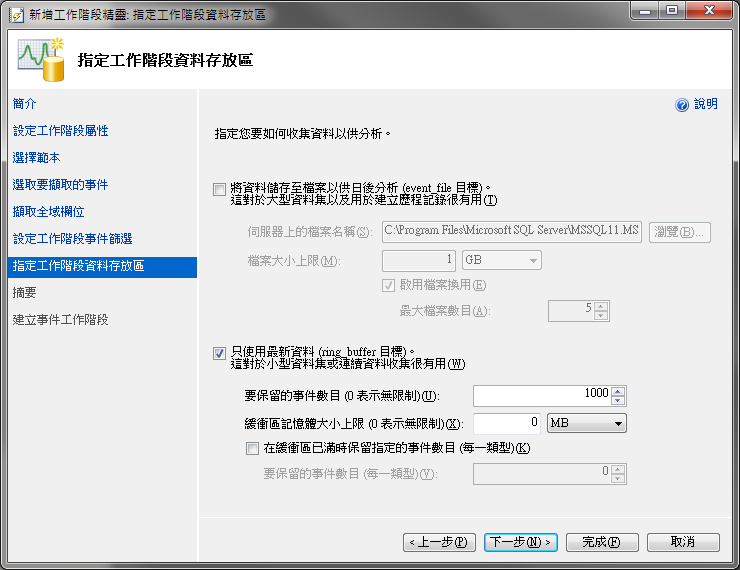This screenshot has width=740, height=570.
Task: Close the wizard window
Action: coord(709,10)
